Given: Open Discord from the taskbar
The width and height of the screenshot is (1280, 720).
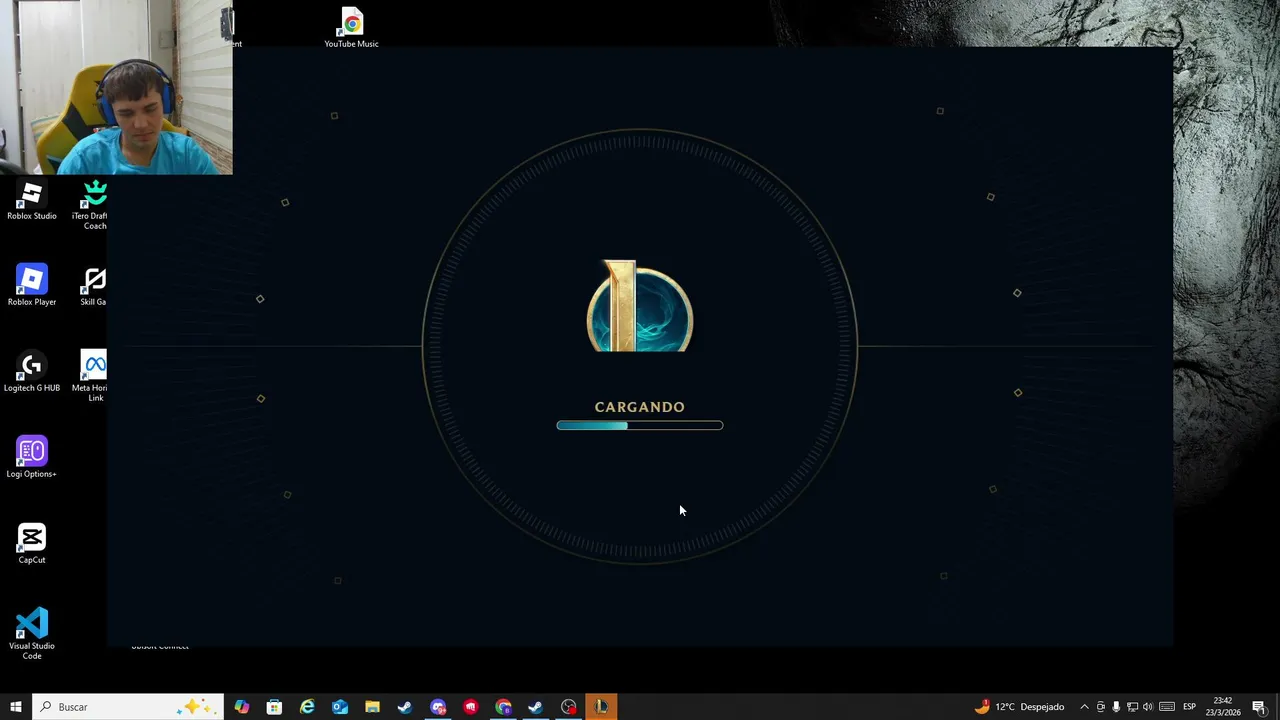Looking at the screenshot, I should pyautogui.click(x=438, y=707).
